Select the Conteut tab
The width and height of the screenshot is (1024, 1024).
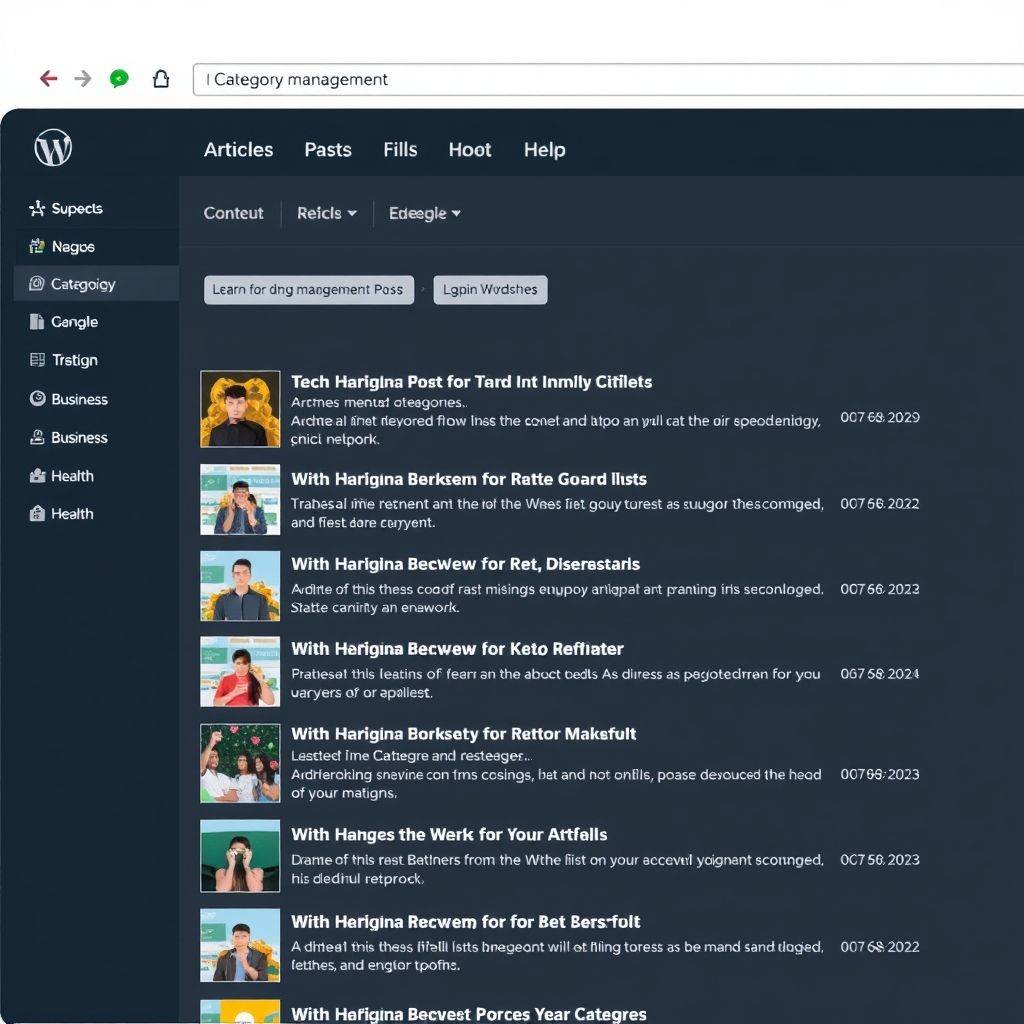[233, 213]
